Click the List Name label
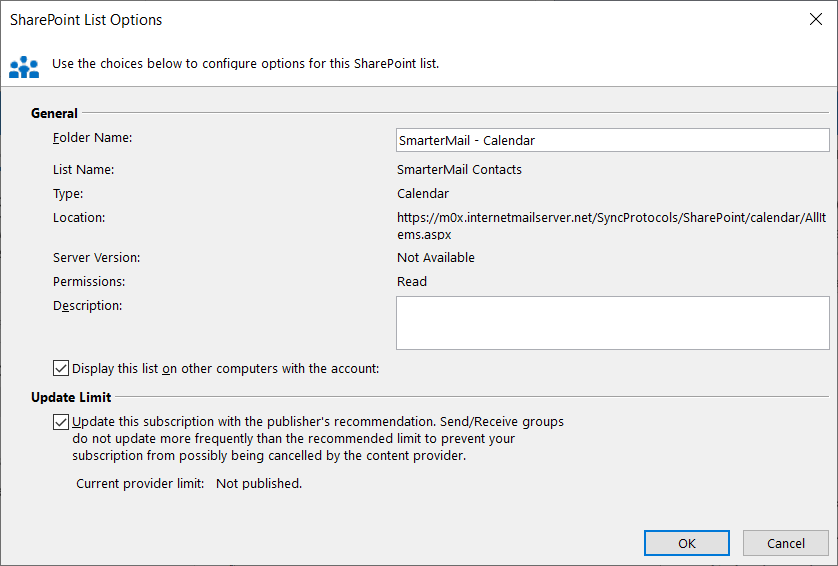 (83, 169)
